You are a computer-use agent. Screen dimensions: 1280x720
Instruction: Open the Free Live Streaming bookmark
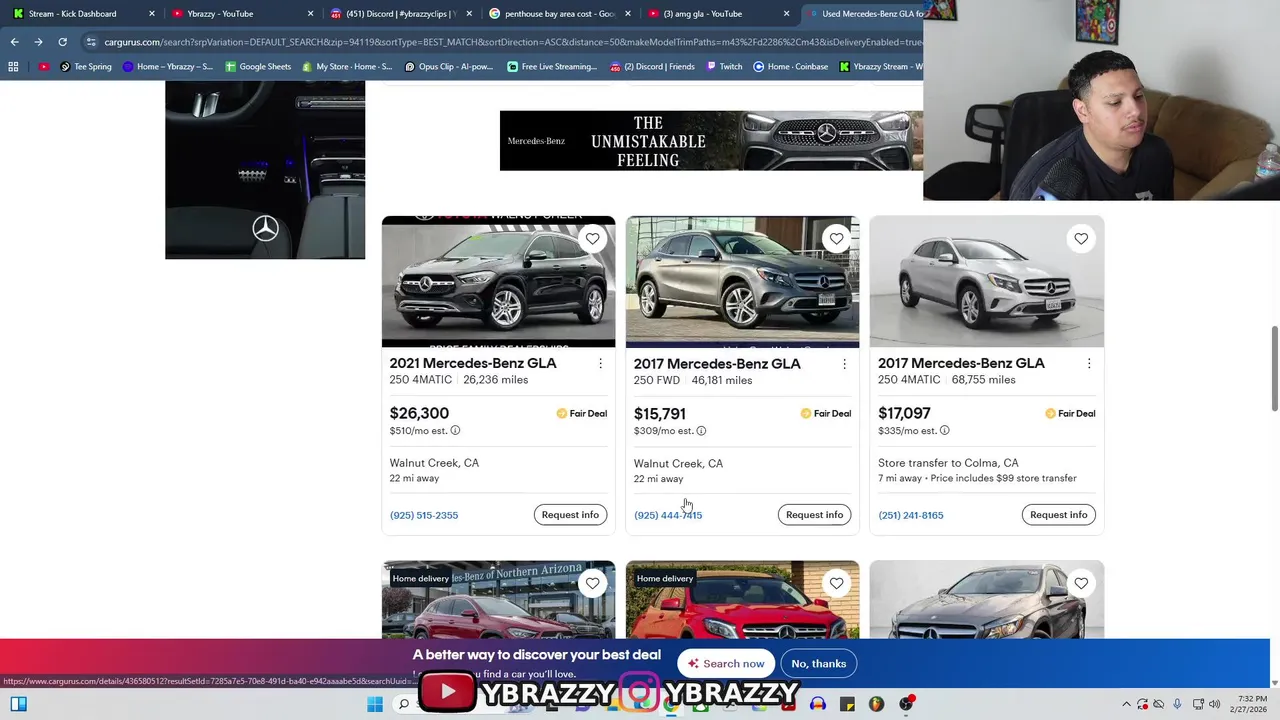point(552,67)
